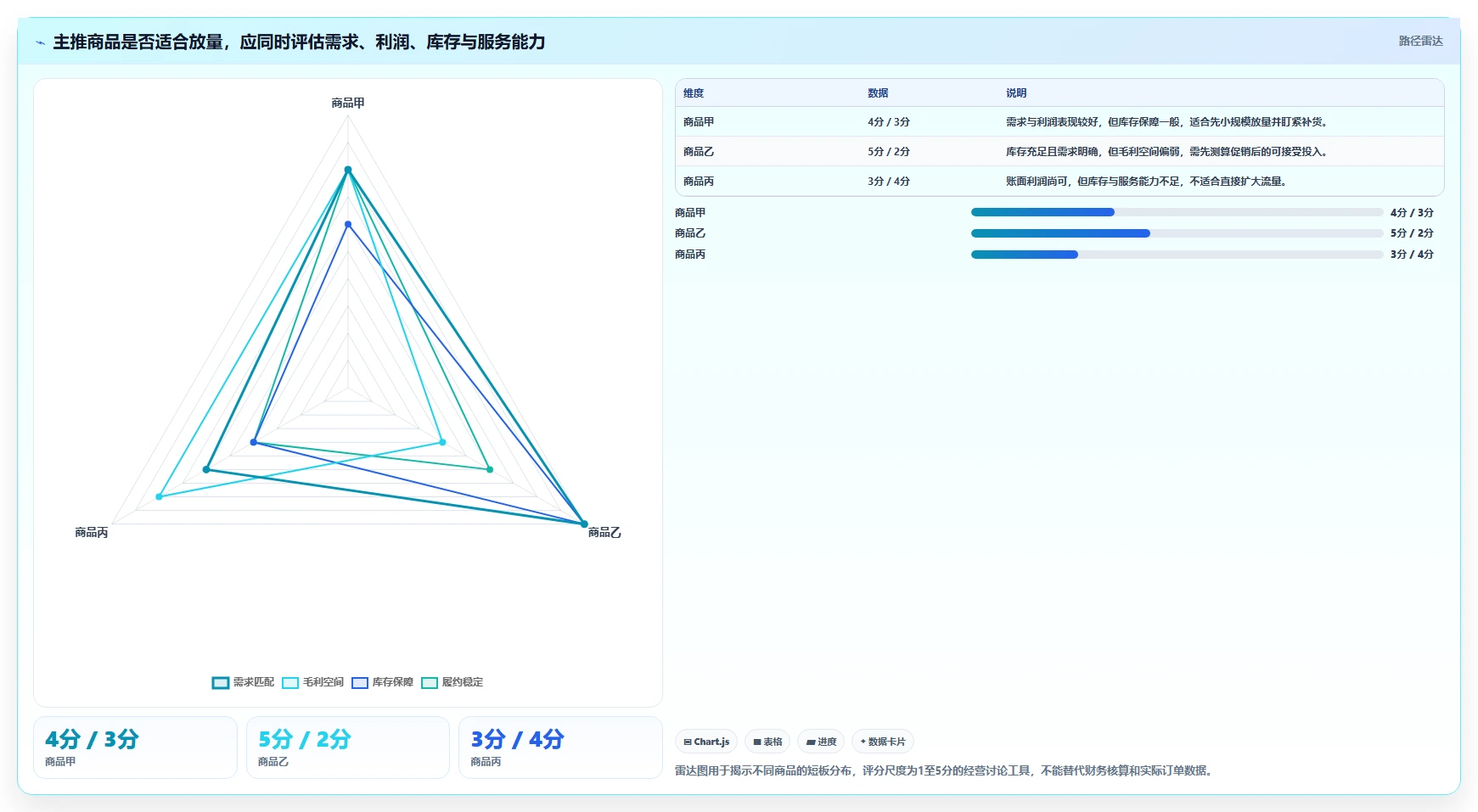
Task: Click the cyan 毛利空间 point on 商品乙 axis
Action: tap(442, 442)
